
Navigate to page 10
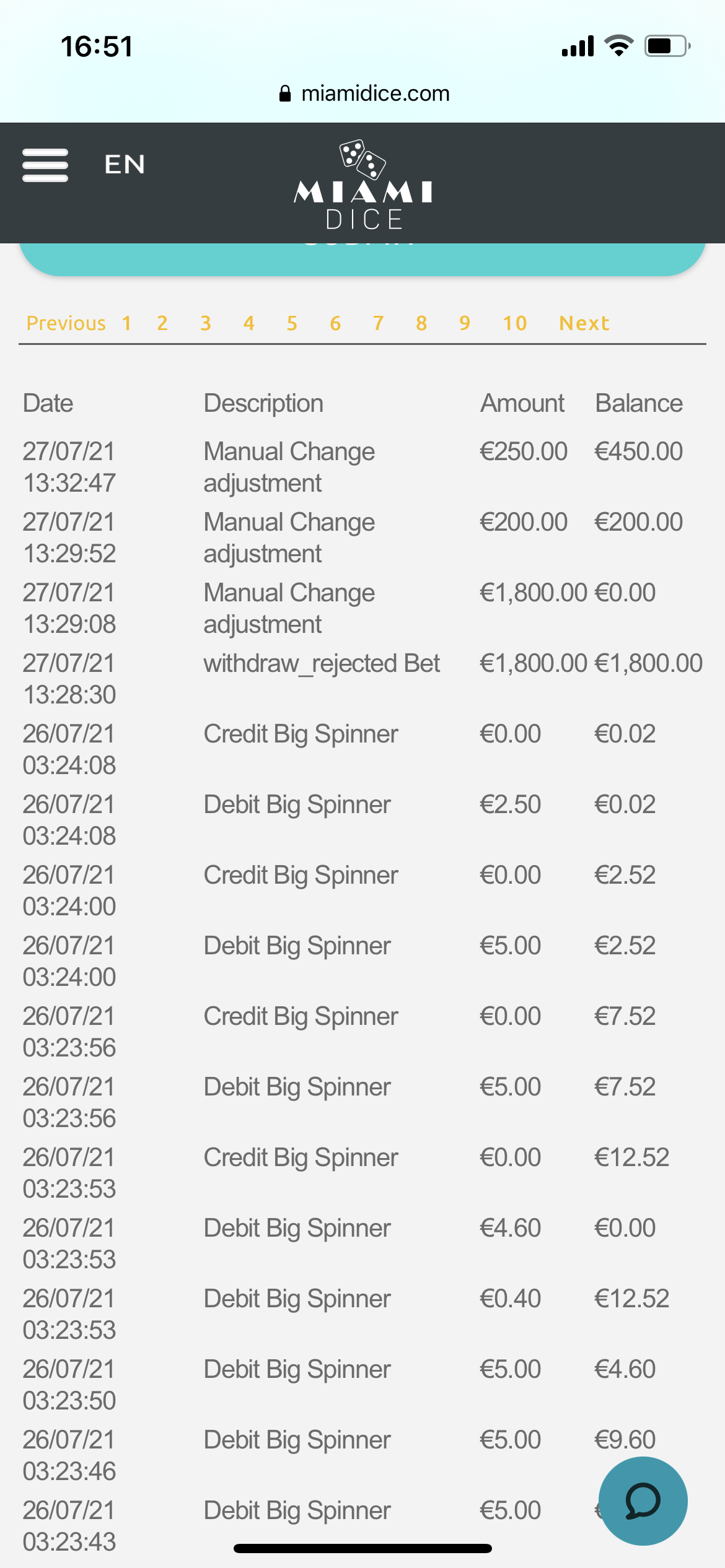(514, 323)
